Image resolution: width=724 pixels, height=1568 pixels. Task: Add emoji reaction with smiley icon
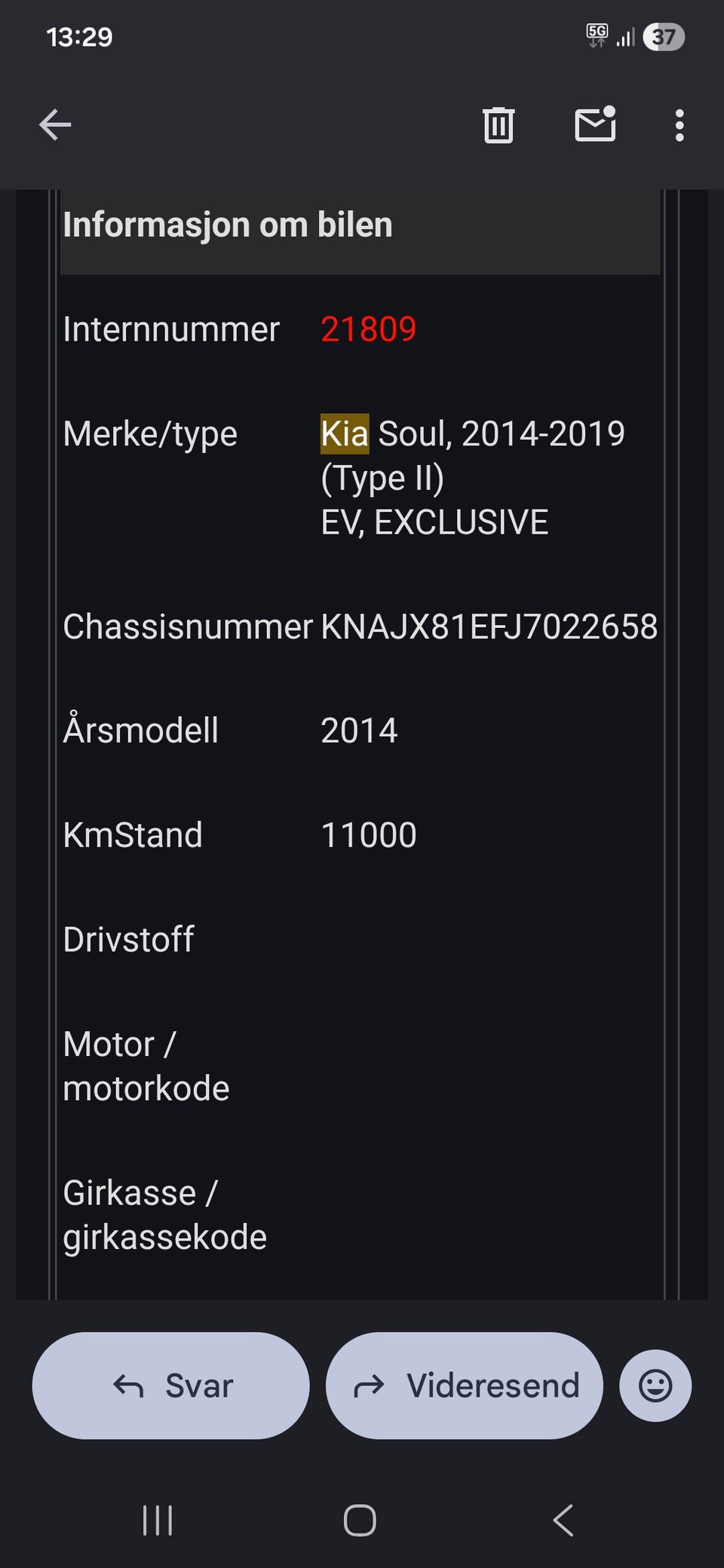pos(655,1386)
